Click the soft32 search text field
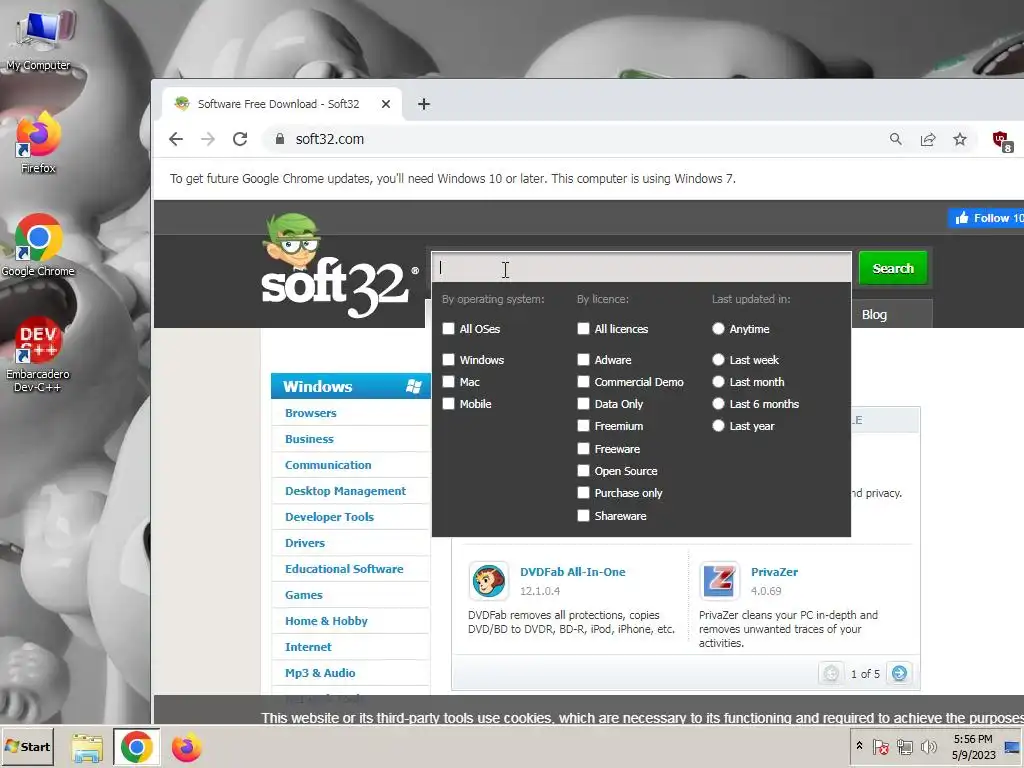 641,268
